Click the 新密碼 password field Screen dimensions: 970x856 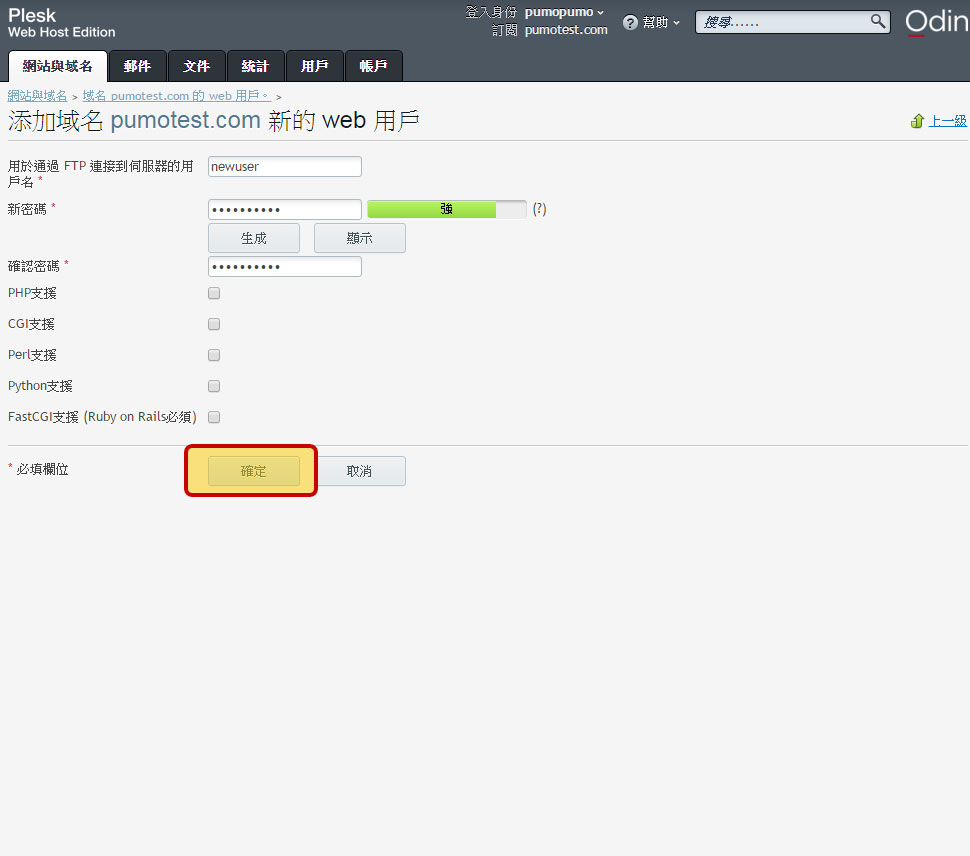tap(285, 210)
